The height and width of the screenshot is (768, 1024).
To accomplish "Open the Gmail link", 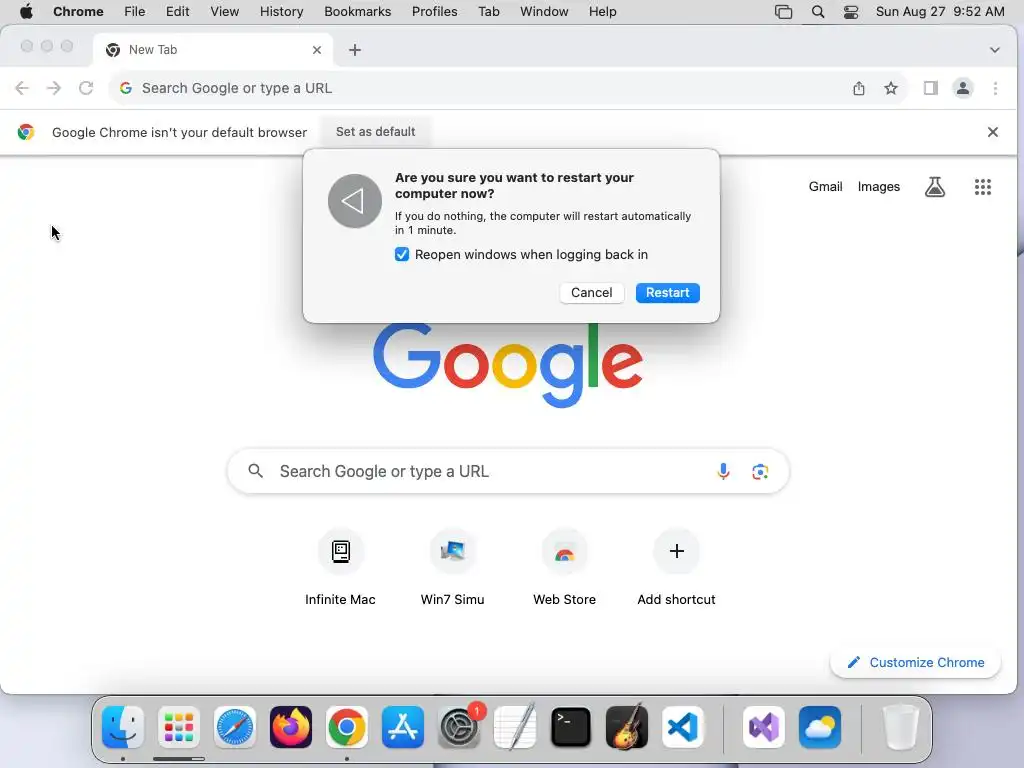I will point(825,187).
